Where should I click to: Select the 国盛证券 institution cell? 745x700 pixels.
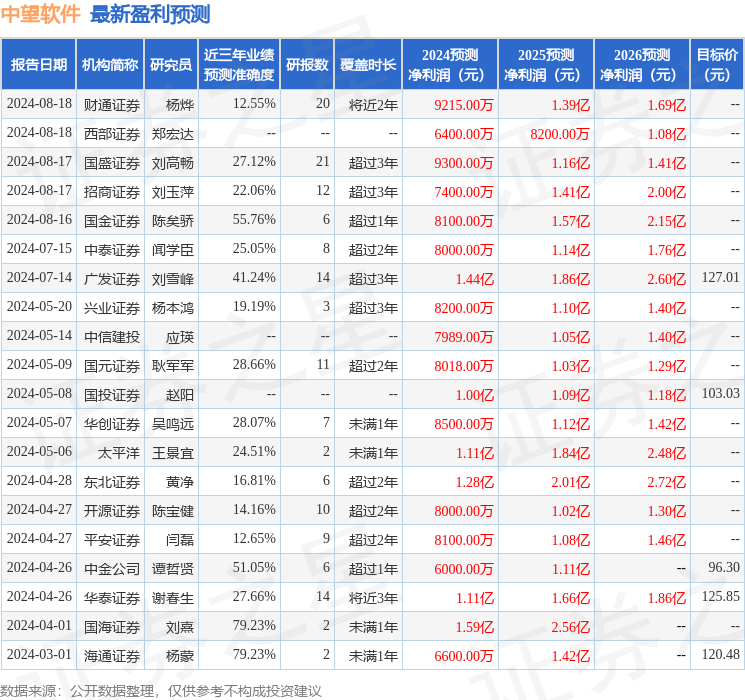click(x=112, y=163)
